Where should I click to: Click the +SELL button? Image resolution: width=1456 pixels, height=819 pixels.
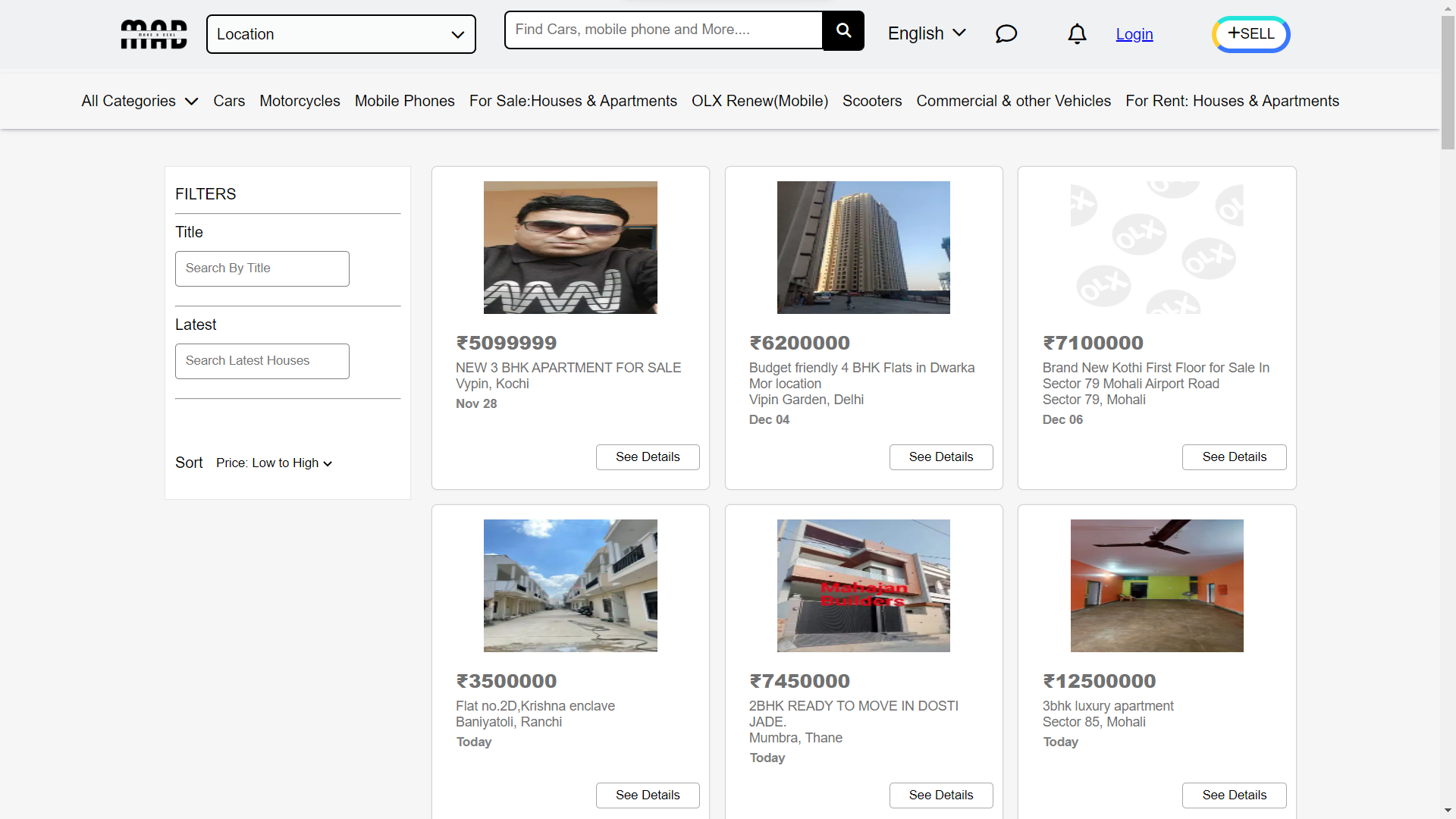1250,34
